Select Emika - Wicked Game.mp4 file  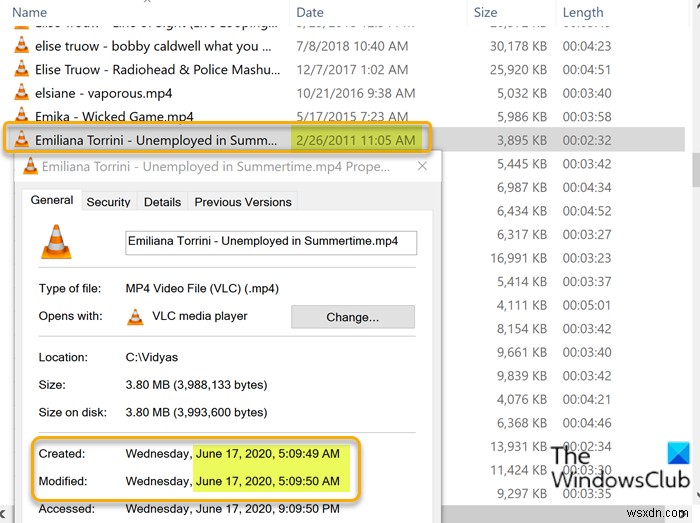(114, 116)
